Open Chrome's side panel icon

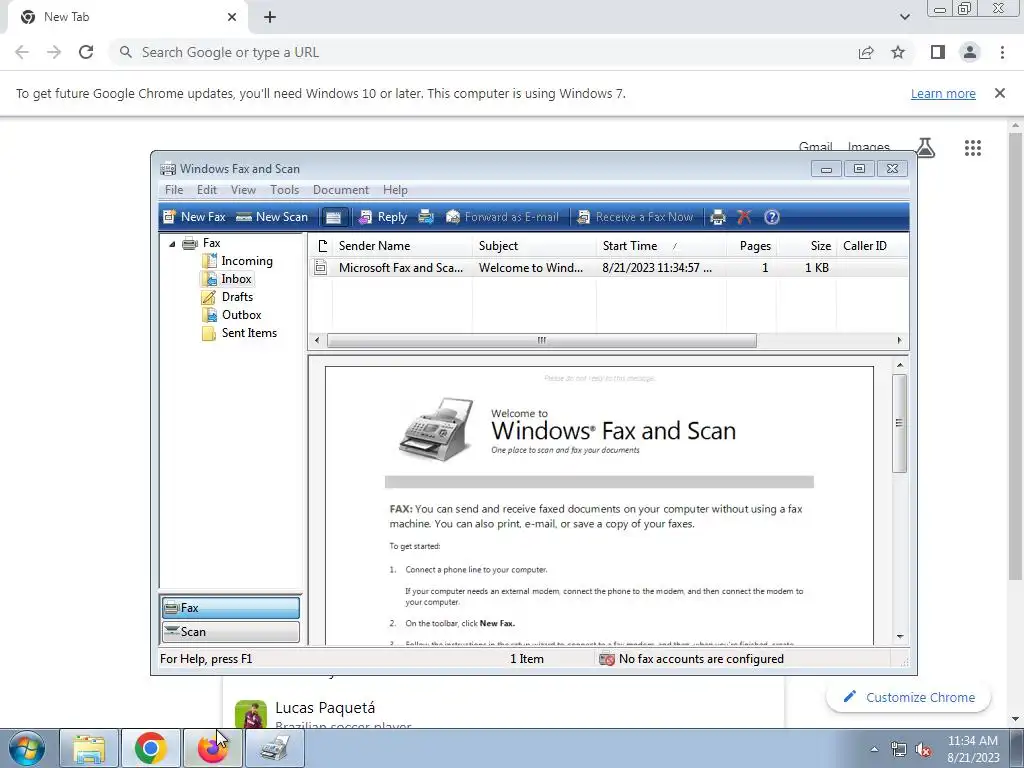938,52
